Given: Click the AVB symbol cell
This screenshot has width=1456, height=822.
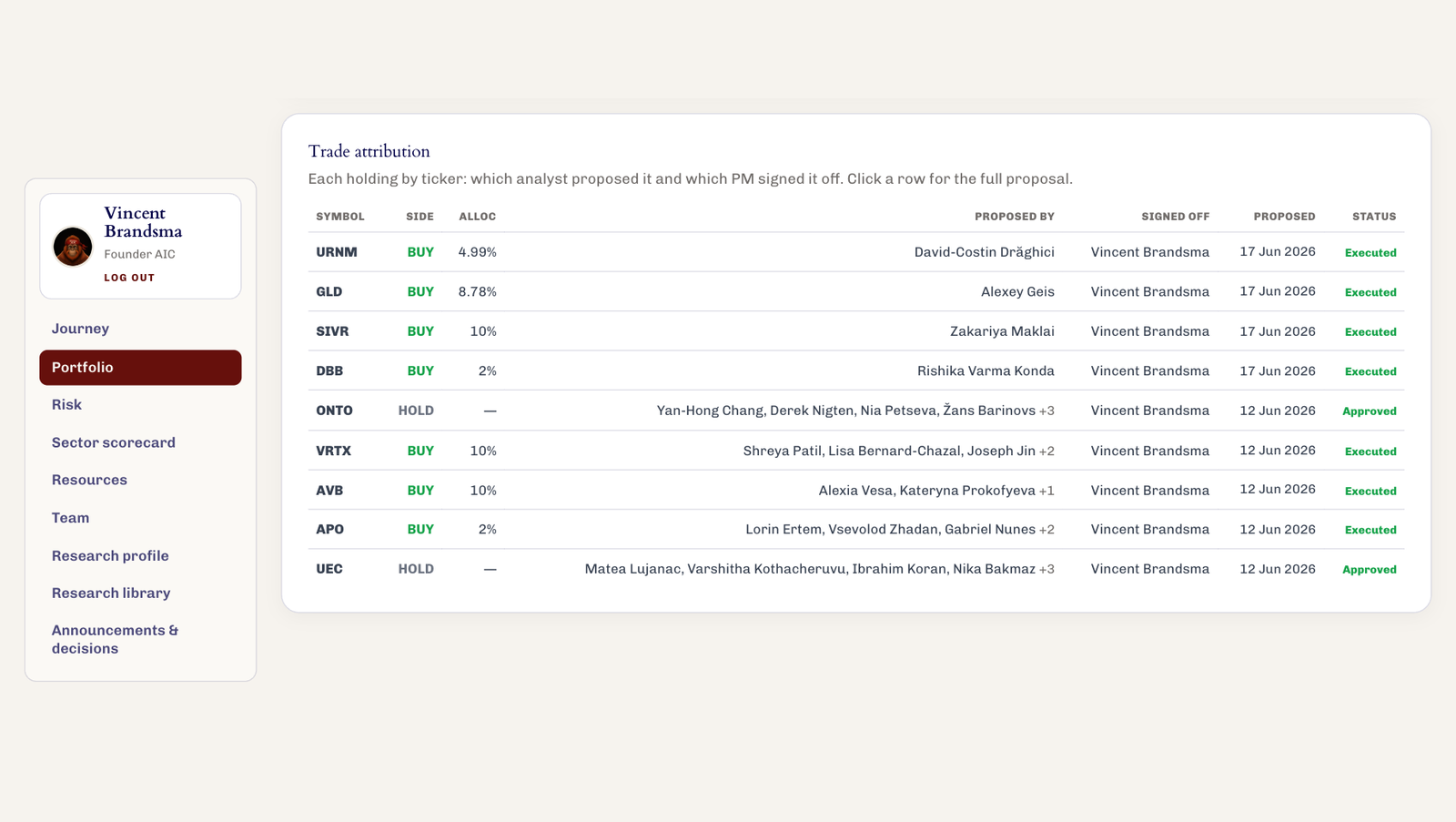Looking at the screenshot, I should click(329, 491).
